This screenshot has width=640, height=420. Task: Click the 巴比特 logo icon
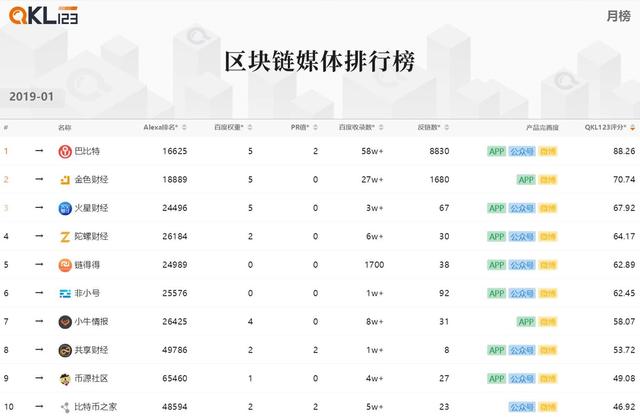click(x=65, y=151)
